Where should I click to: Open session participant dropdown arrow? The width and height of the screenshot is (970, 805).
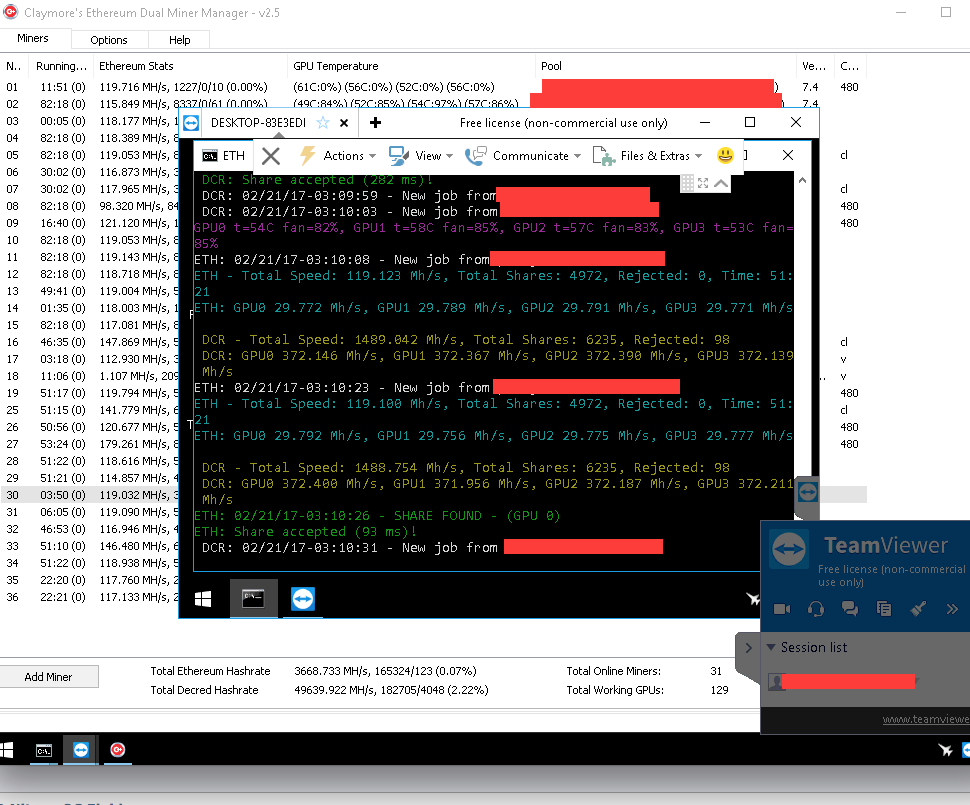point(917,681)
